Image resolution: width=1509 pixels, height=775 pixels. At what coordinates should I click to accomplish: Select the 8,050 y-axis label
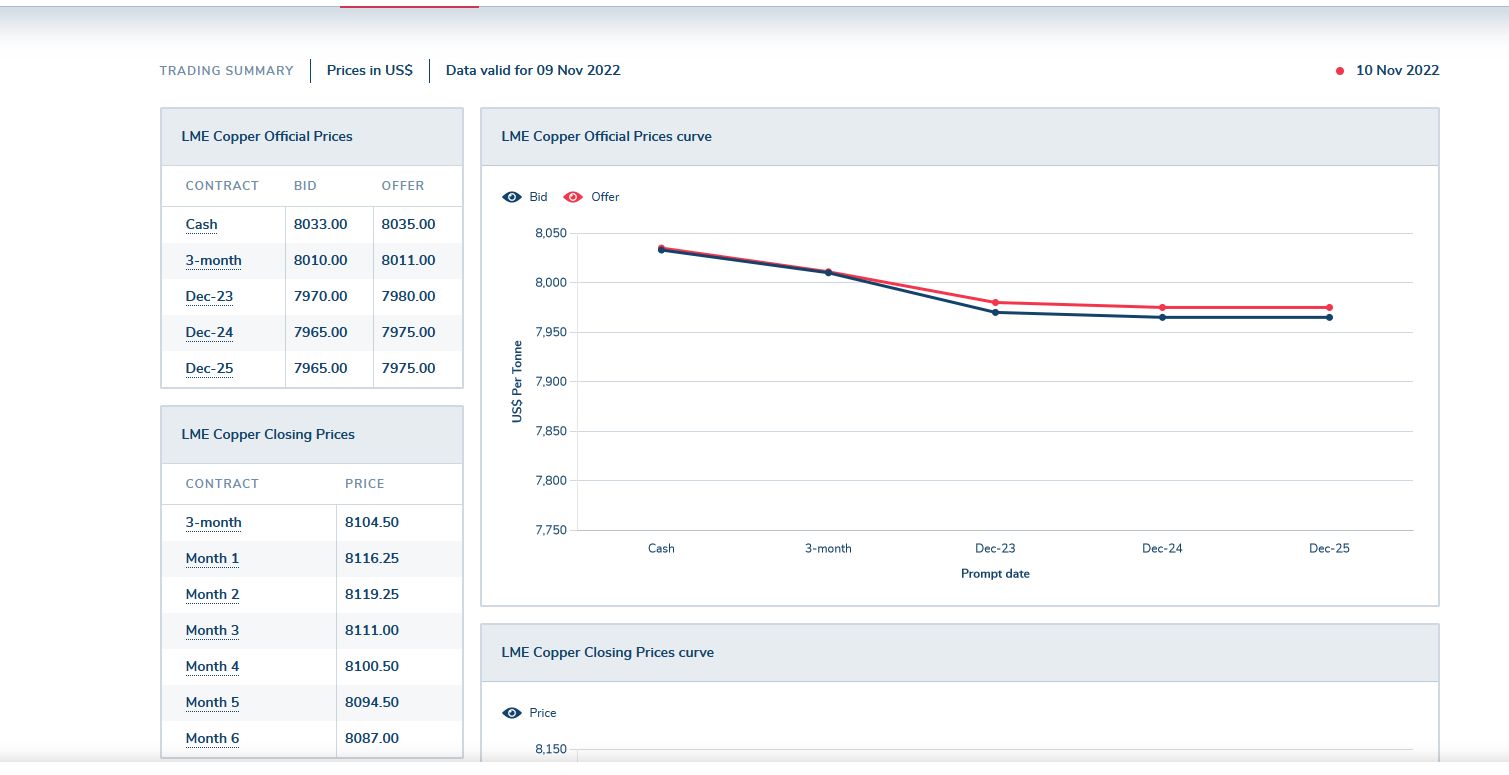coord(551,234)
